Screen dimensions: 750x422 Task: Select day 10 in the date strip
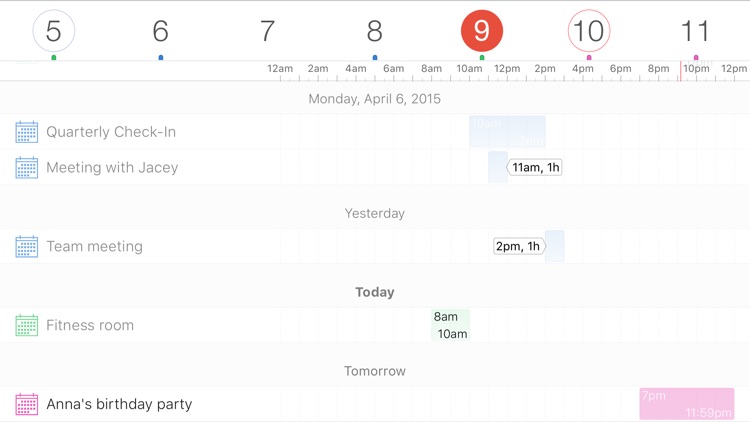point(589,31)
